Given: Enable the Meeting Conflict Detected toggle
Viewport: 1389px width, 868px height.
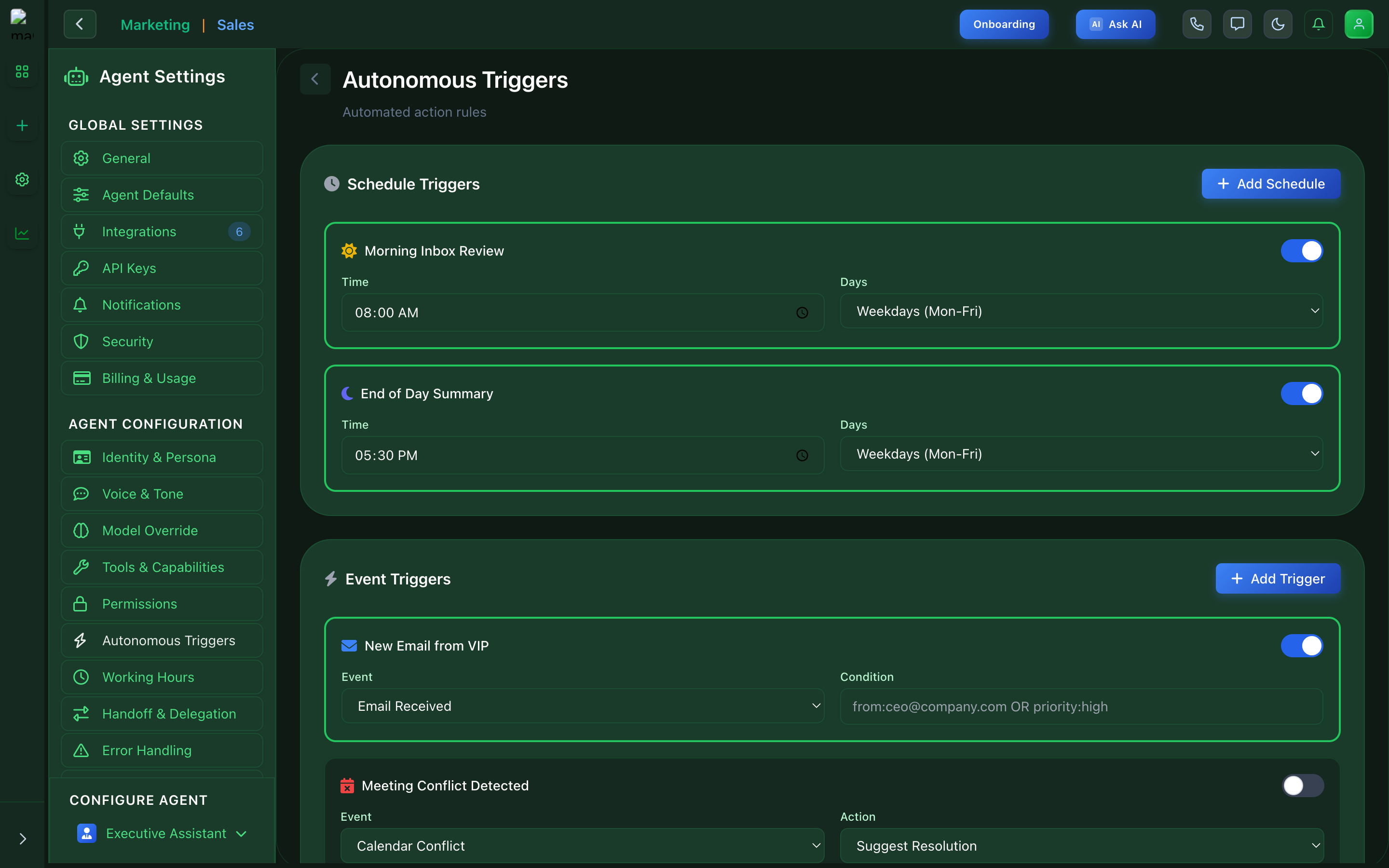Looking at the screenshot, I should pos(1303,786).
